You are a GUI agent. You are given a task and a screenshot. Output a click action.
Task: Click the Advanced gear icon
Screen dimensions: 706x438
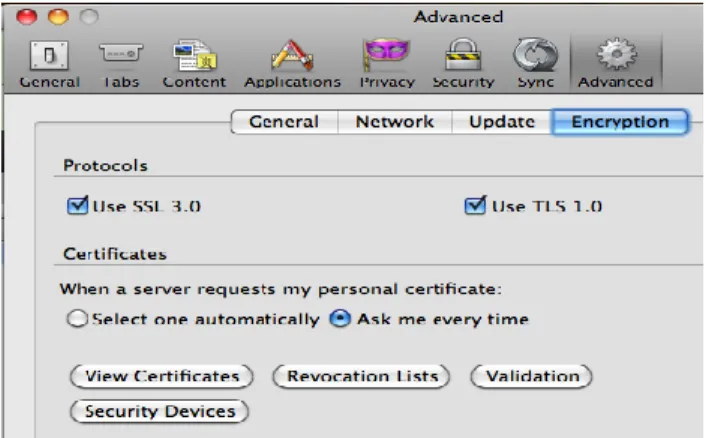[616, 54]
